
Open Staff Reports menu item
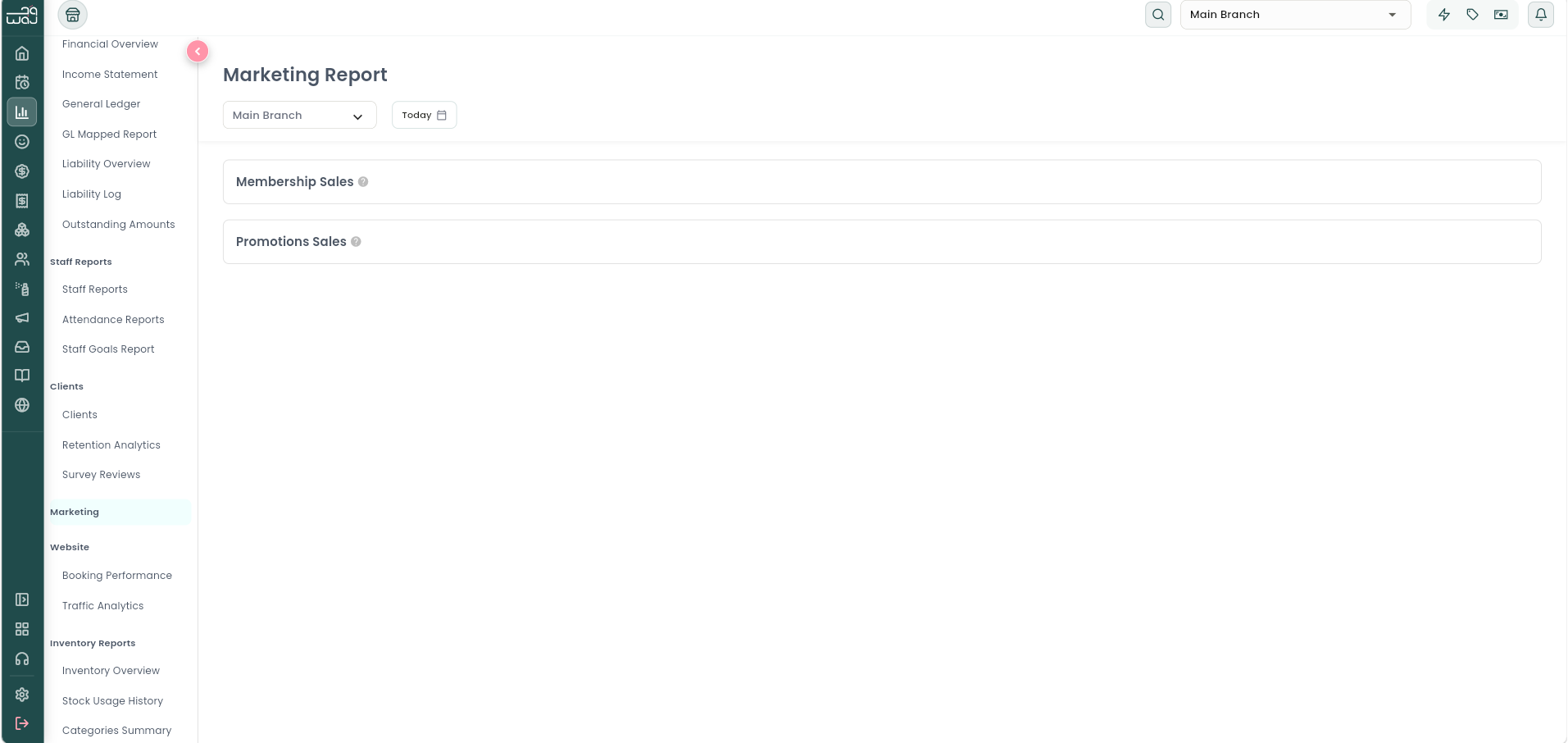click(x=95, y=289)
